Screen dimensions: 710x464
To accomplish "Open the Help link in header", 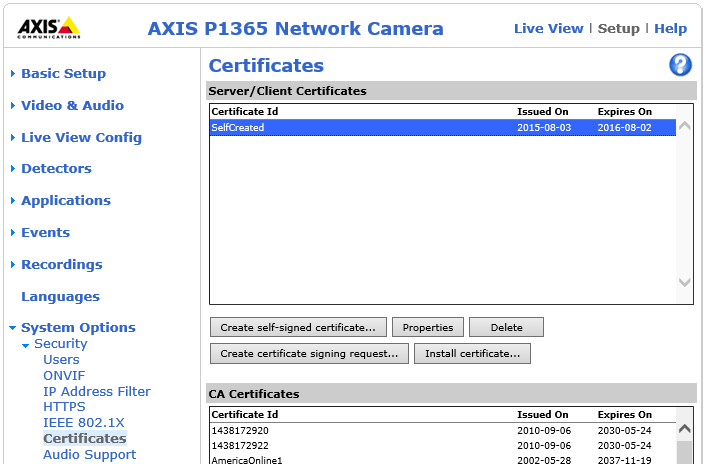I will tap(670, 29).
